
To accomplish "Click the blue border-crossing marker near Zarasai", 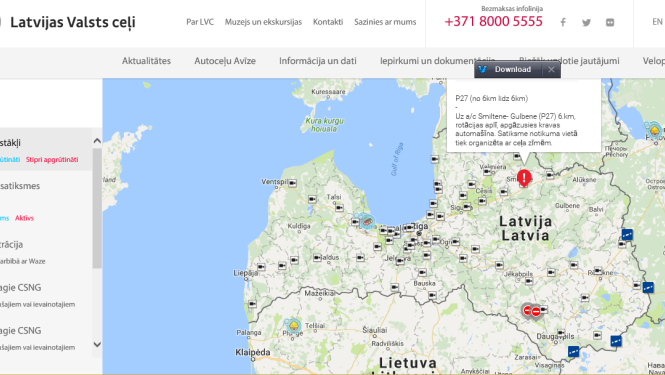I will click(x=573, y=351).
